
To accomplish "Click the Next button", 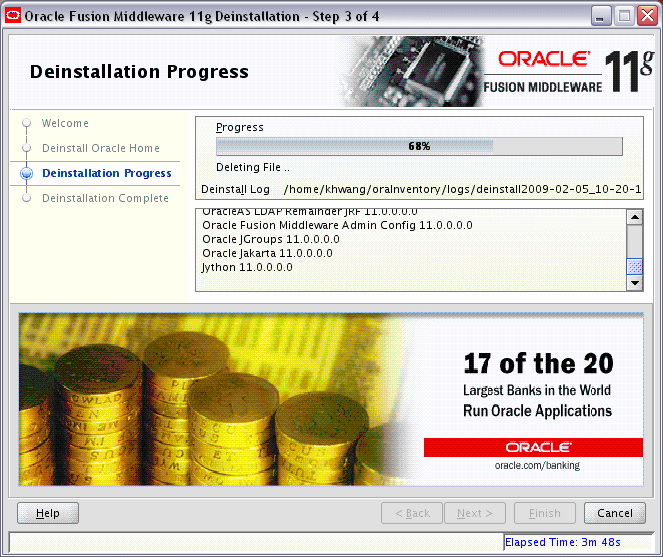I will [x=475, y=513].
